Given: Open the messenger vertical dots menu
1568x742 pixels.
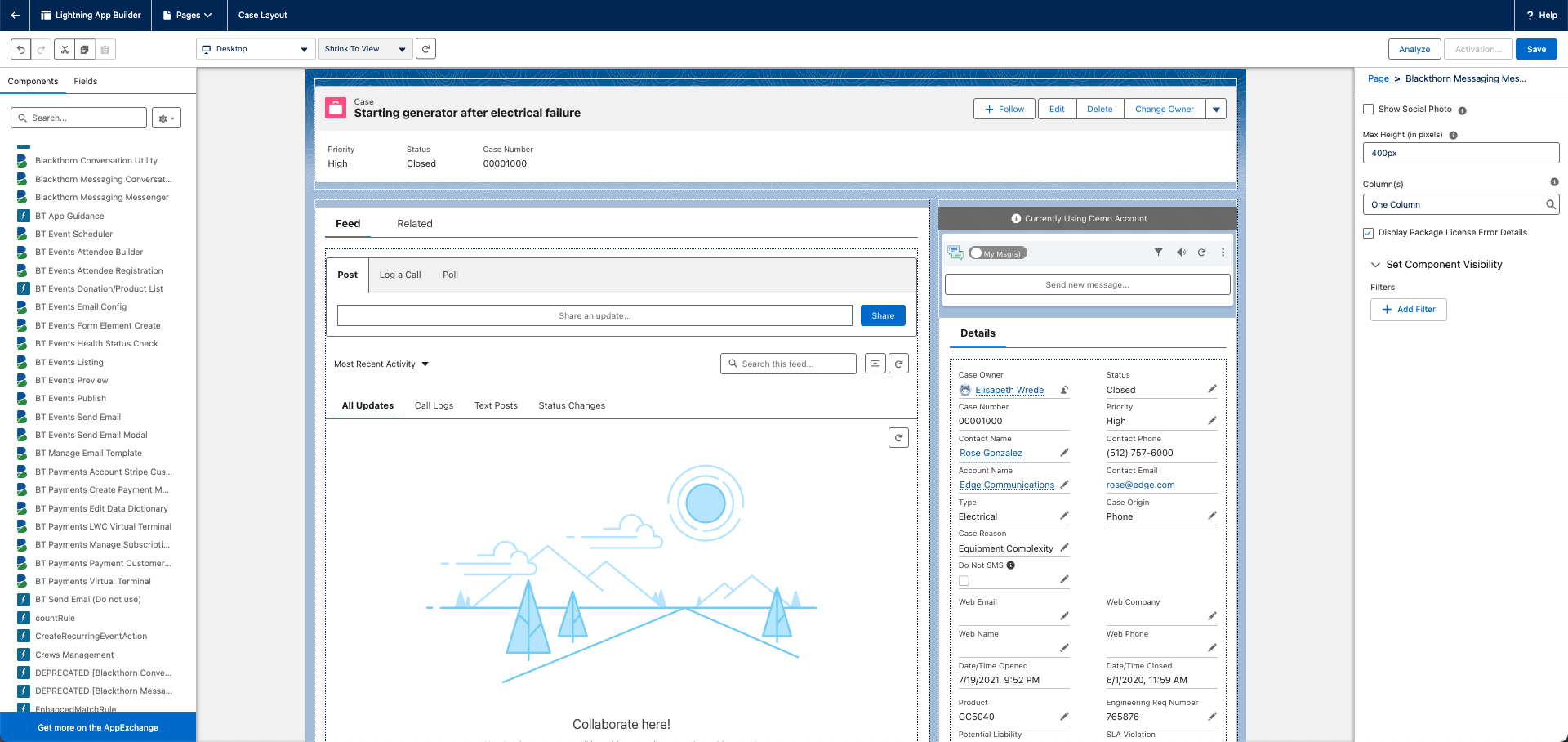Looking at the screenshot, I should pyautogui.click(x=1223, y=253).
